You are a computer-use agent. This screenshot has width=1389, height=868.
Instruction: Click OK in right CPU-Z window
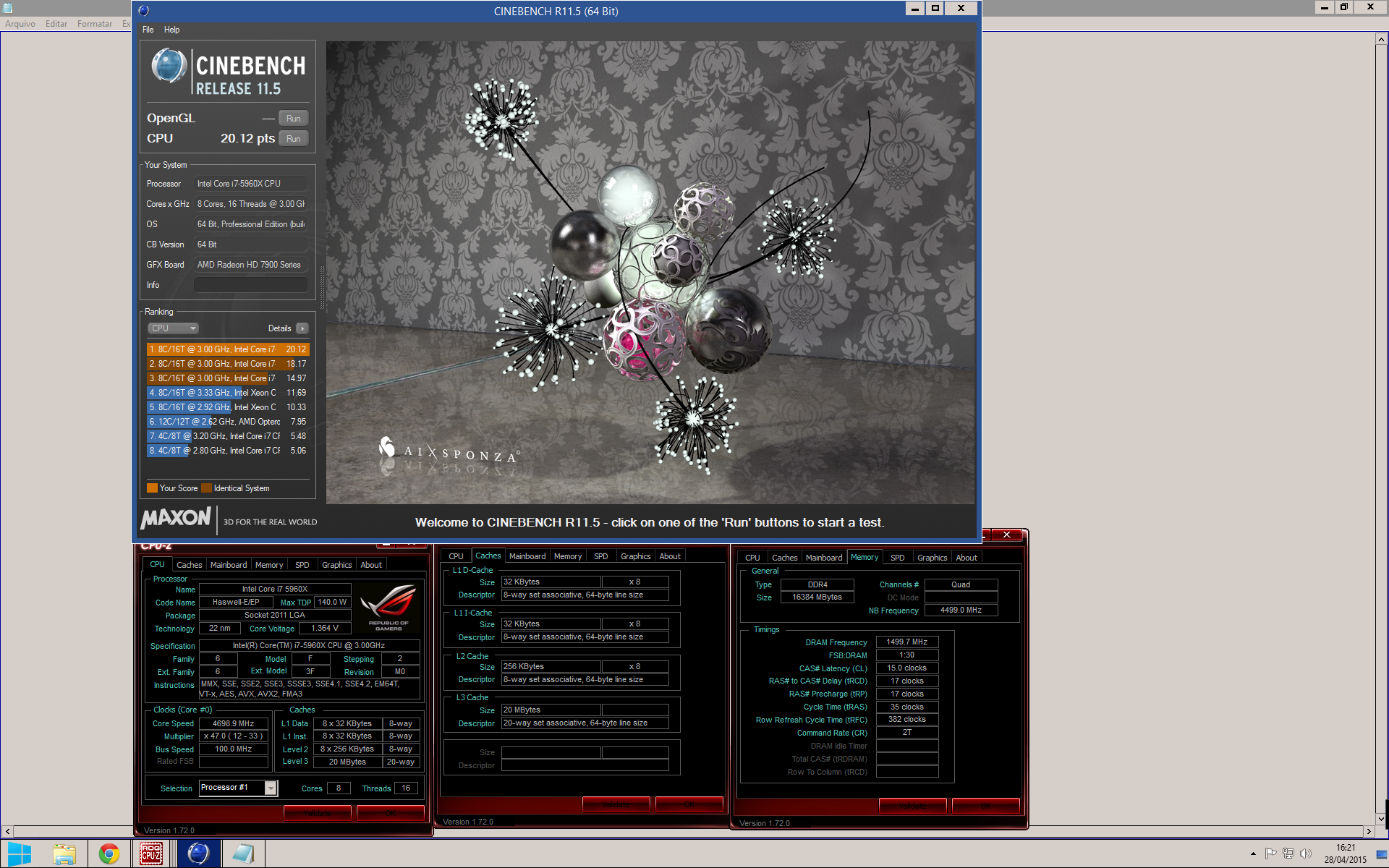tap(985, 806)
